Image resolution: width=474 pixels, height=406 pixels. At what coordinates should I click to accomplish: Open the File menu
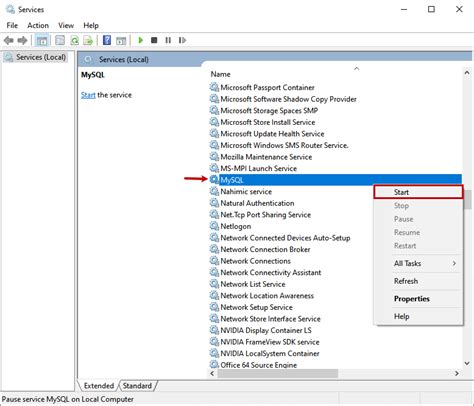pyautogui.click(x=12, y=25)
